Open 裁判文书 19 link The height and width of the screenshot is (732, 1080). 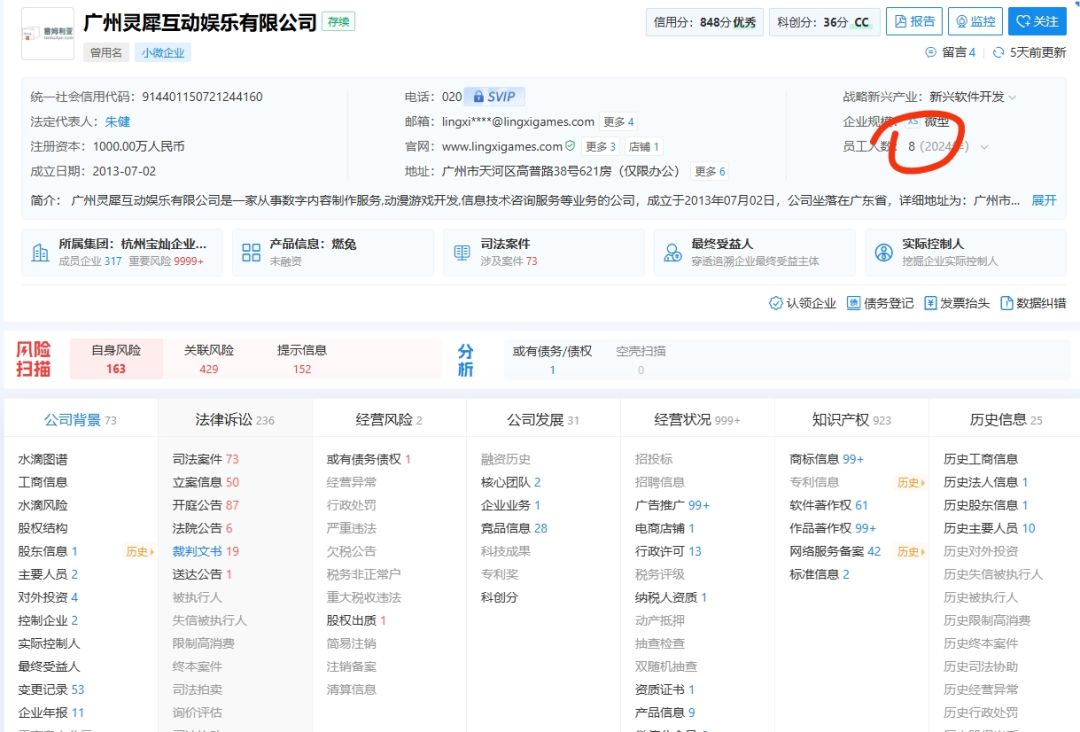(205, 551)
